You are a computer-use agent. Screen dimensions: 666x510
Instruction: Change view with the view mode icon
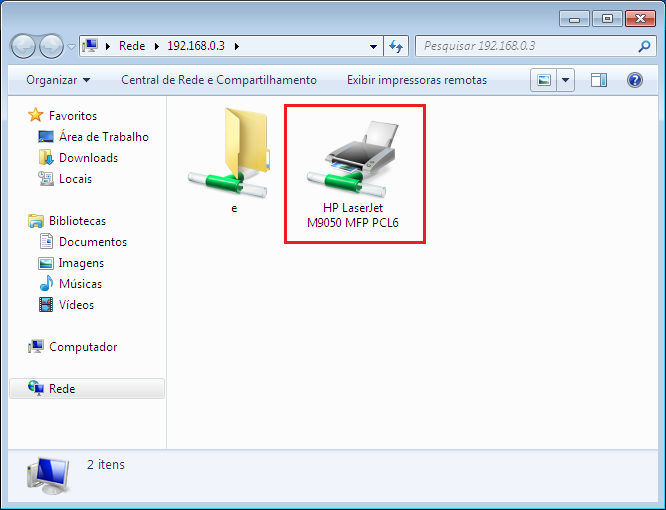pos(543,80)
